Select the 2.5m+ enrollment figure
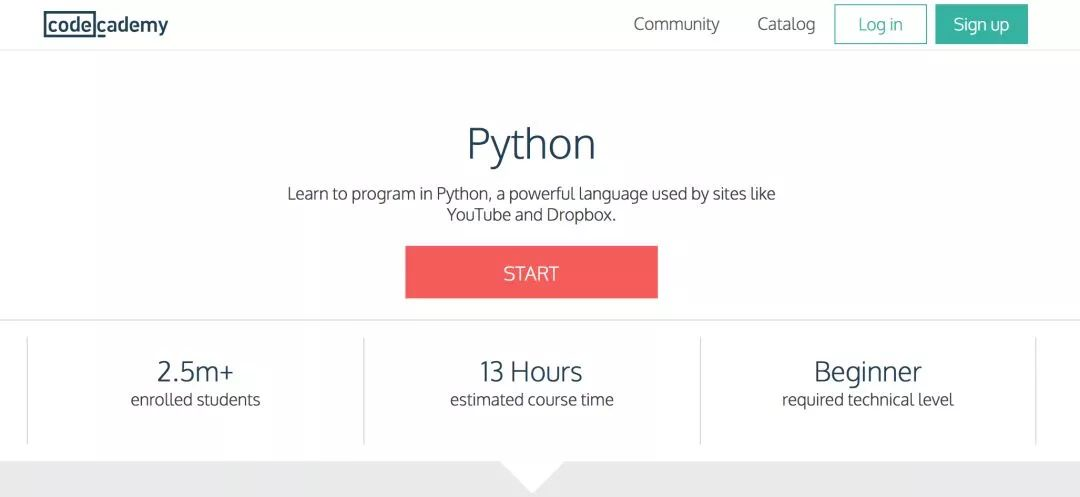 pos(195,372)
